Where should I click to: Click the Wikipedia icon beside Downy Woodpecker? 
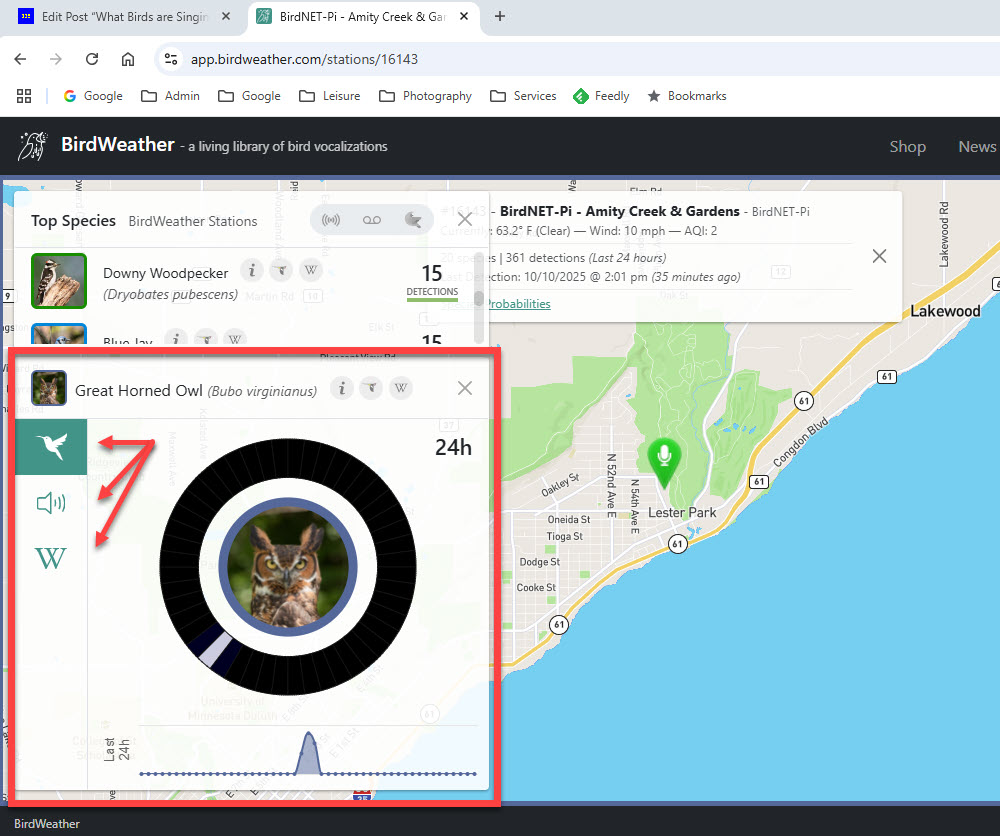coord(311,270)
